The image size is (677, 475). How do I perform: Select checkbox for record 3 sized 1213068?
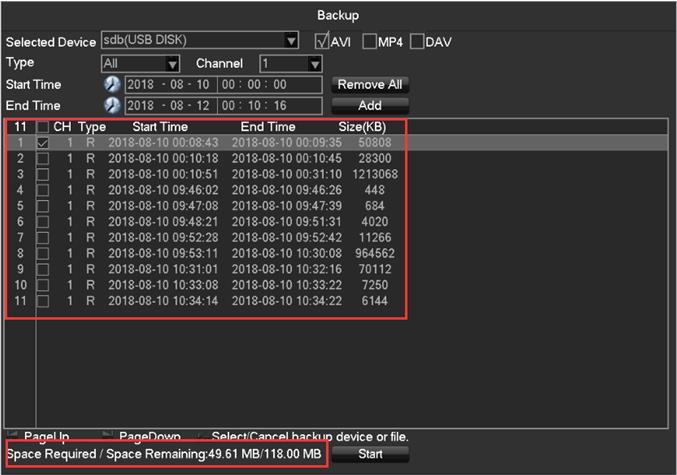coord(42,174)
